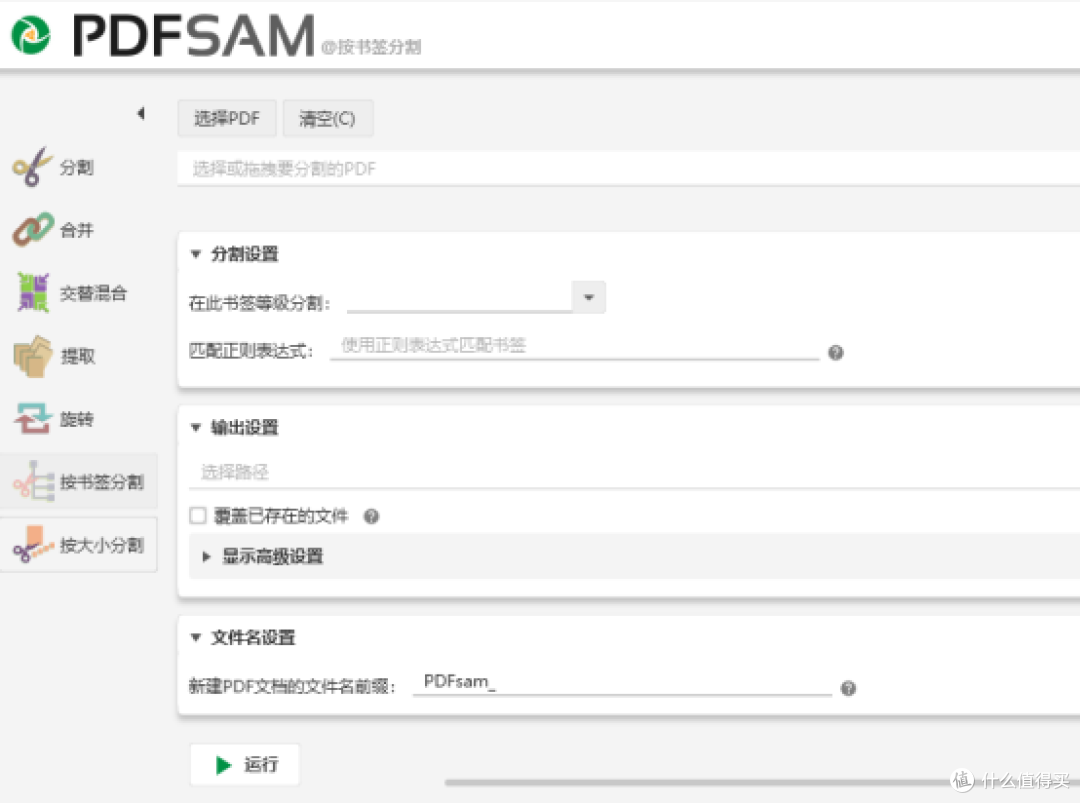Click the 分割 menu label
This screenshot has width=1080, height=803.
pyautogui.click(x=76, y=167)
